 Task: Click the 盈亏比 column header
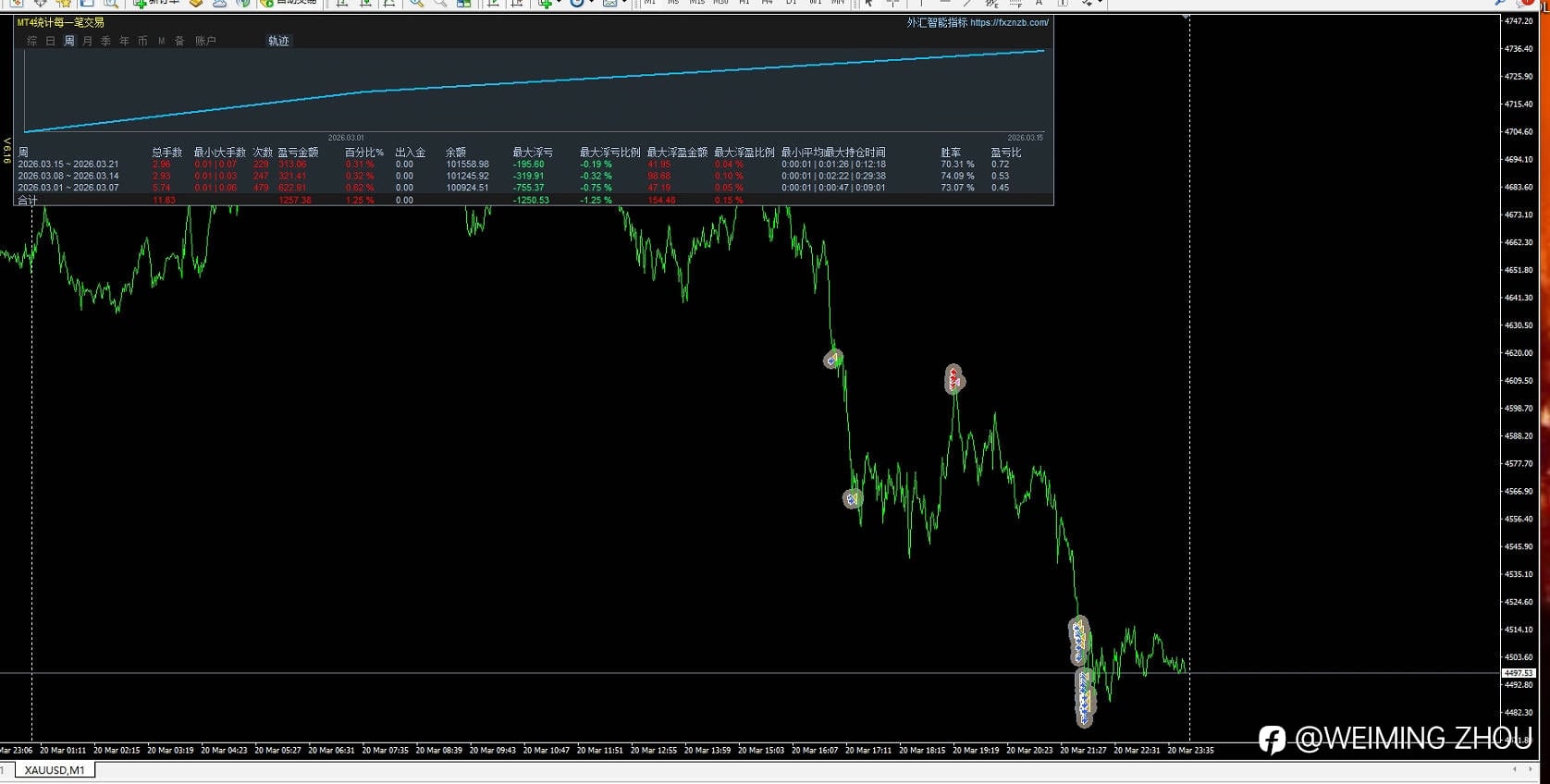pyautogui.click(x=1006, y=153)
